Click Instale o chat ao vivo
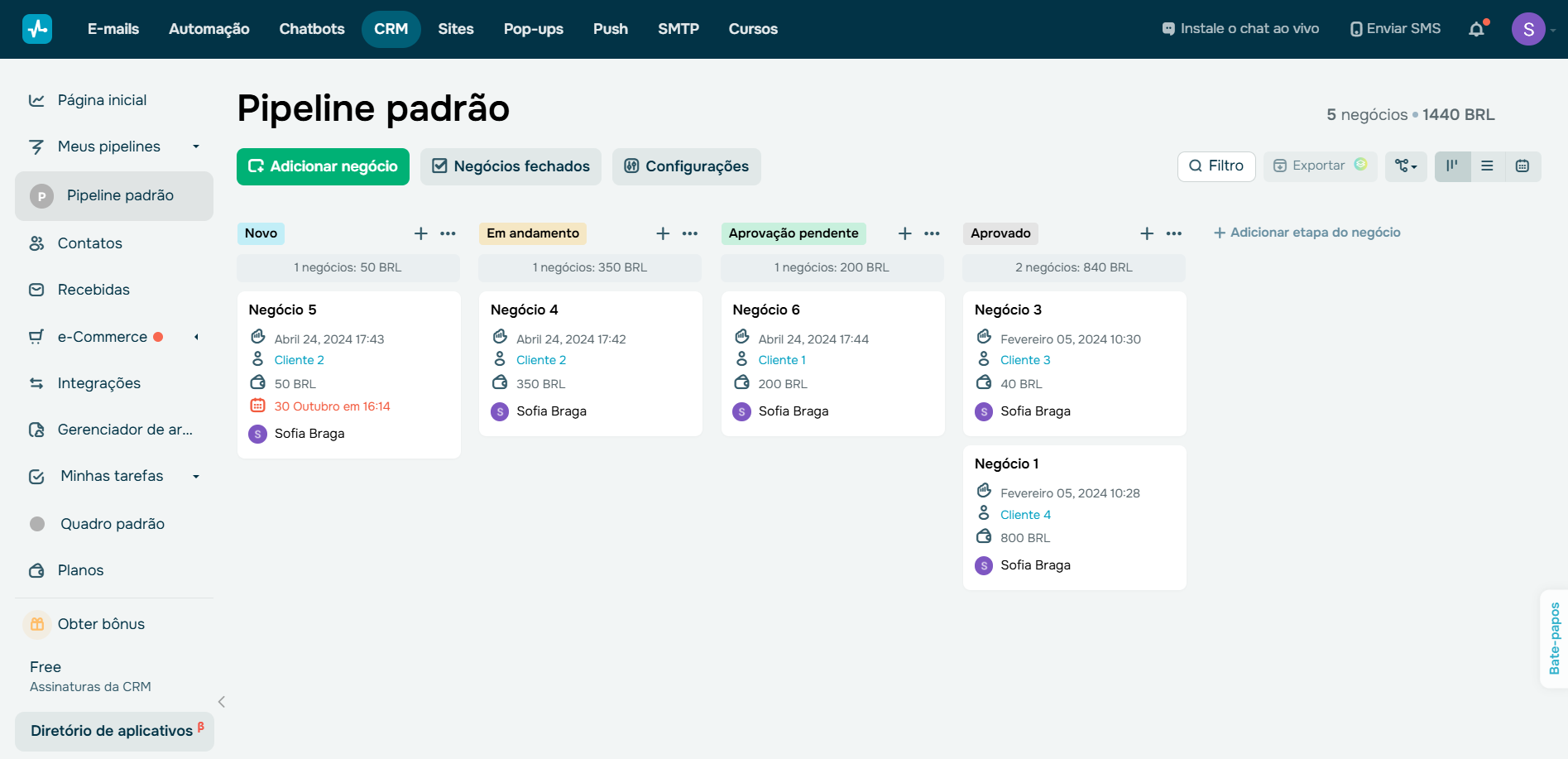The width and height of the screenshot is (1568, 759). click(1240, 29)
